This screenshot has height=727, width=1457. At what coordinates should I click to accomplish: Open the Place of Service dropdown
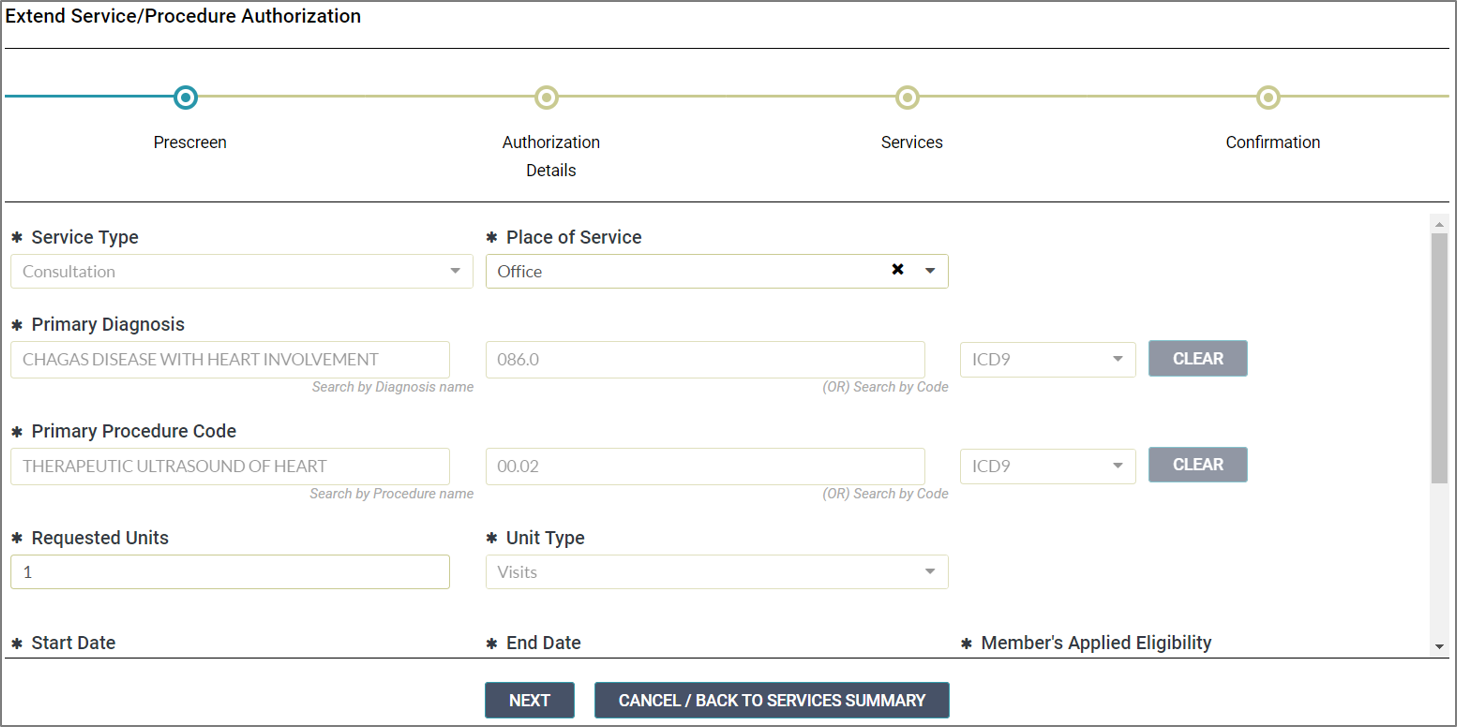929,270
